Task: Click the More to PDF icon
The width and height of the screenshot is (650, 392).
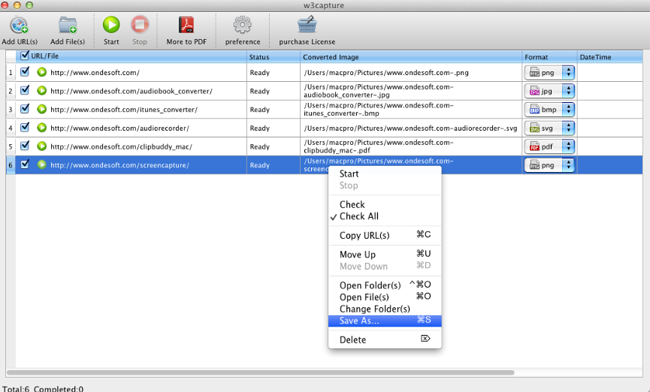Action: point(186,25)
